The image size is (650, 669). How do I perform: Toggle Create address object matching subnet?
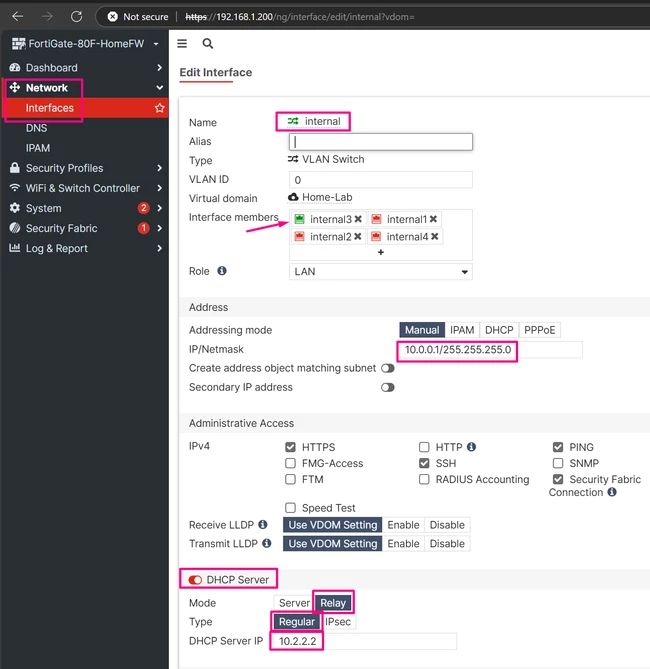tap(388, 368)
